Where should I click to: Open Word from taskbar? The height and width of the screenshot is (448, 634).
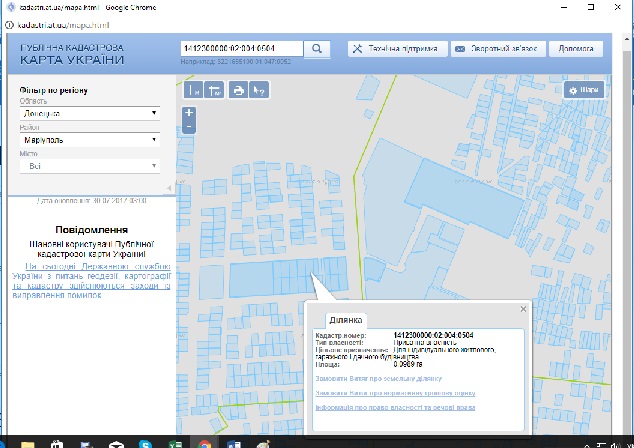[x=234, y=444]
